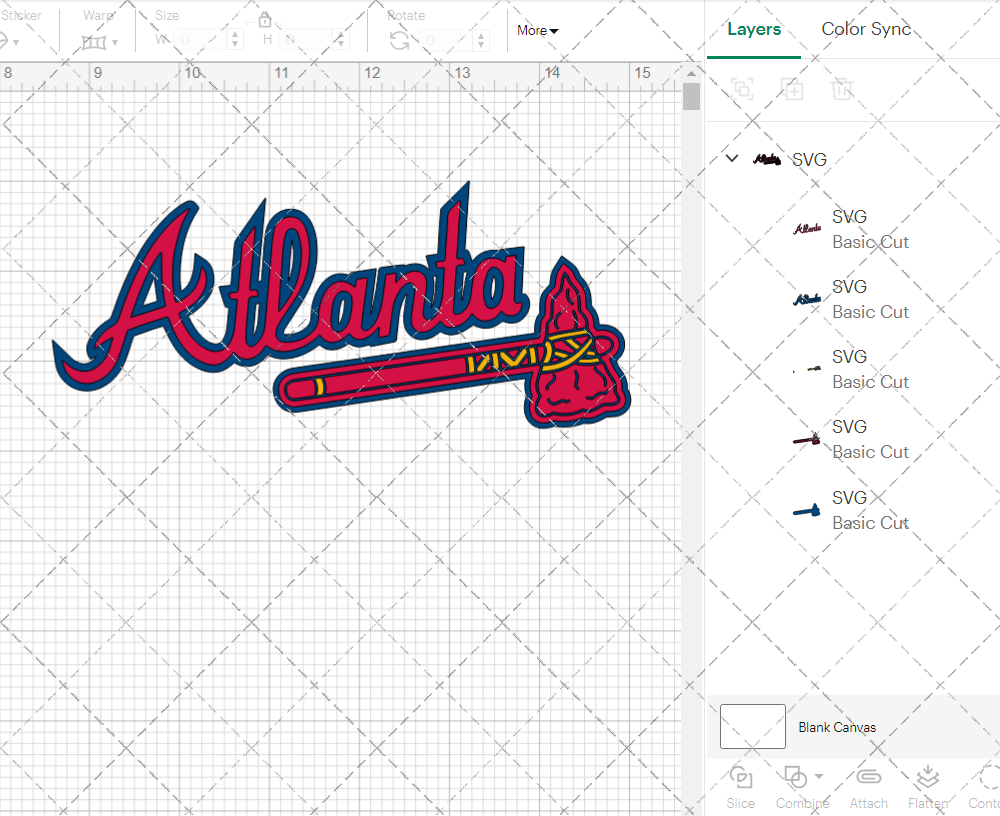The height and width of the screenshot is (816, 1000).
Task: Collapse the SVG group in Layers panel
Action: click(732, 159)
